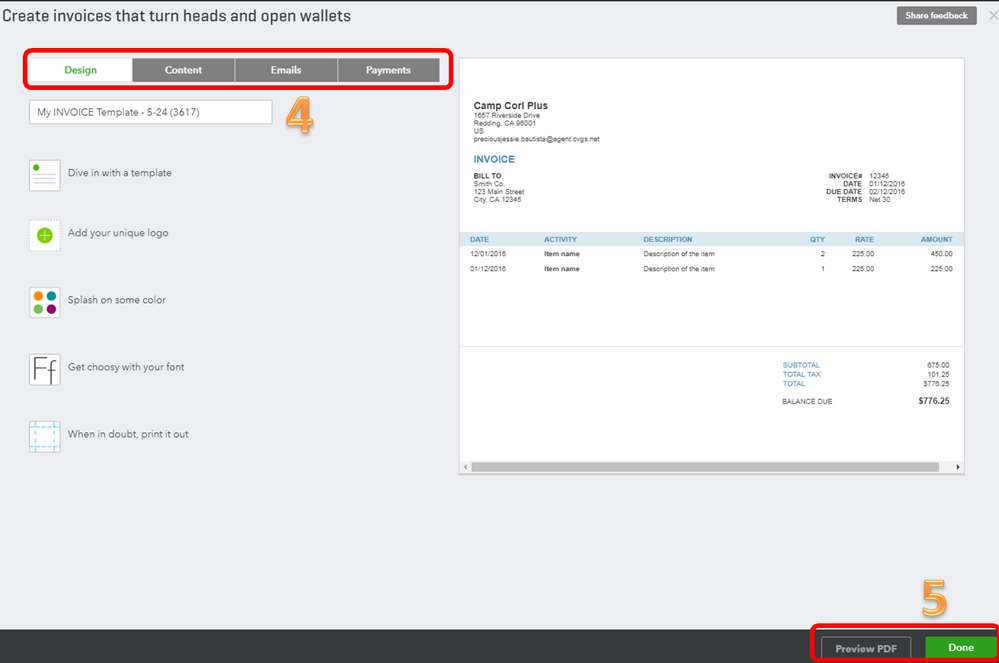The image size is (999, 663).
Task: Switch to the Design tab
Action: click(81, 70)
